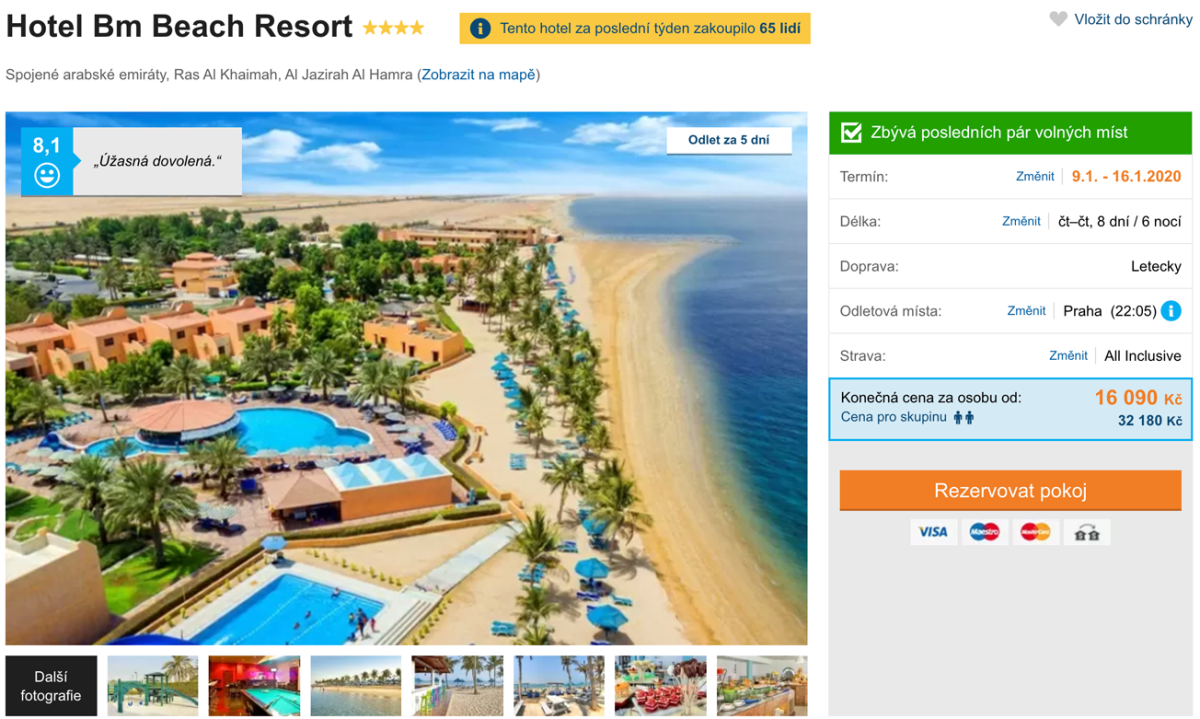
Task: Click the Visa payment card icon
Action: pyautogui.click(x=933, y=532)
